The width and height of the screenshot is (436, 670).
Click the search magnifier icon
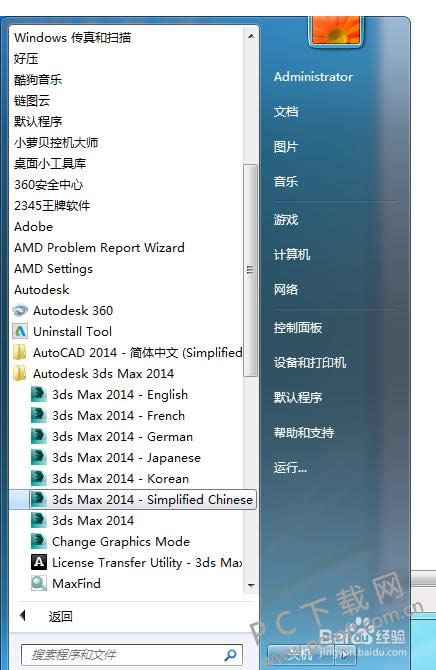230,654
